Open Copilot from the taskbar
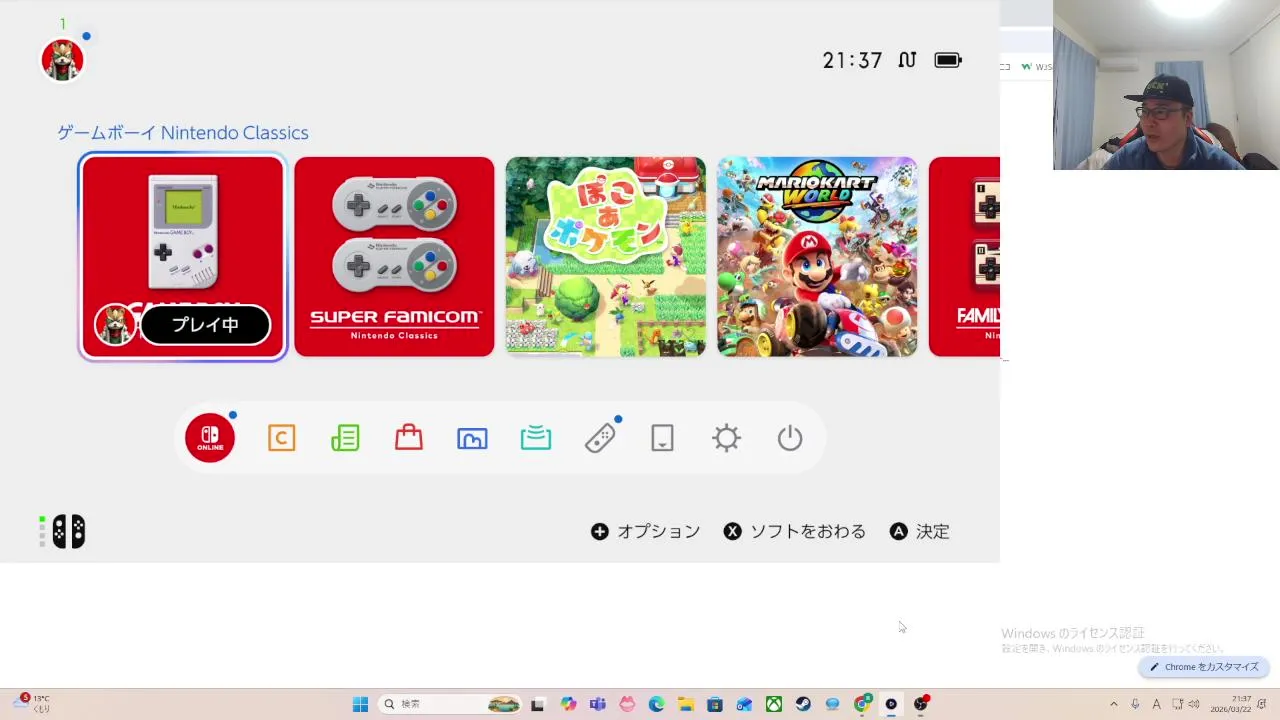The image size is (1280, 720). 568,704
